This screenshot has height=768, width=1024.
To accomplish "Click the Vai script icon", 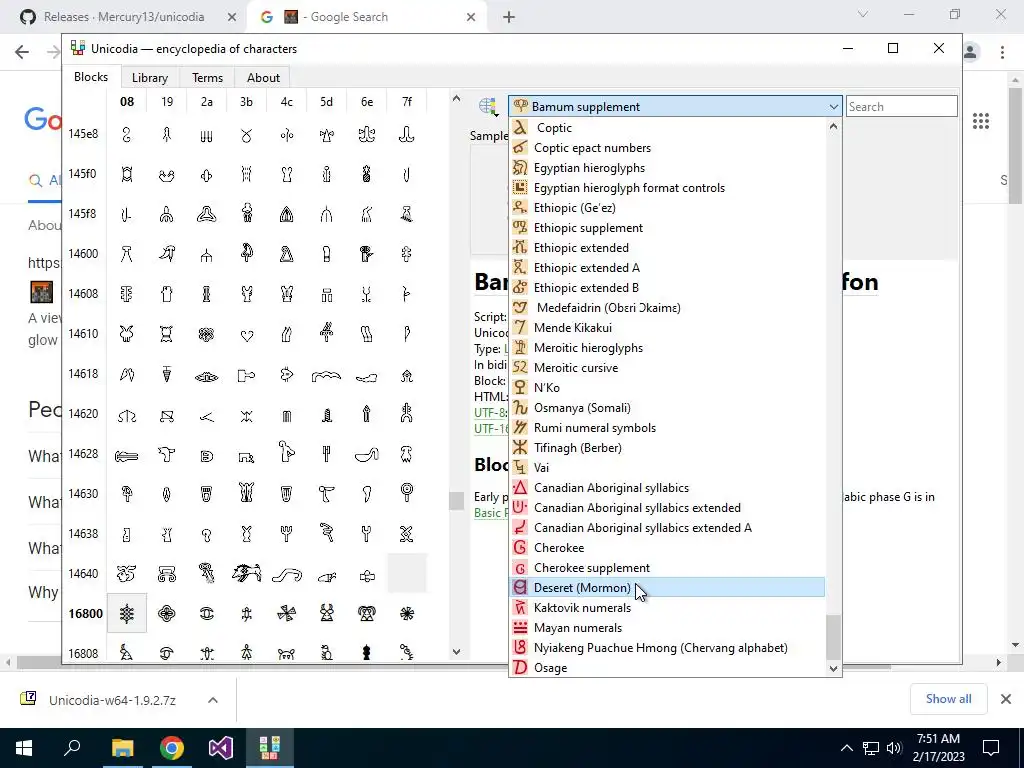I will [520, 468].
